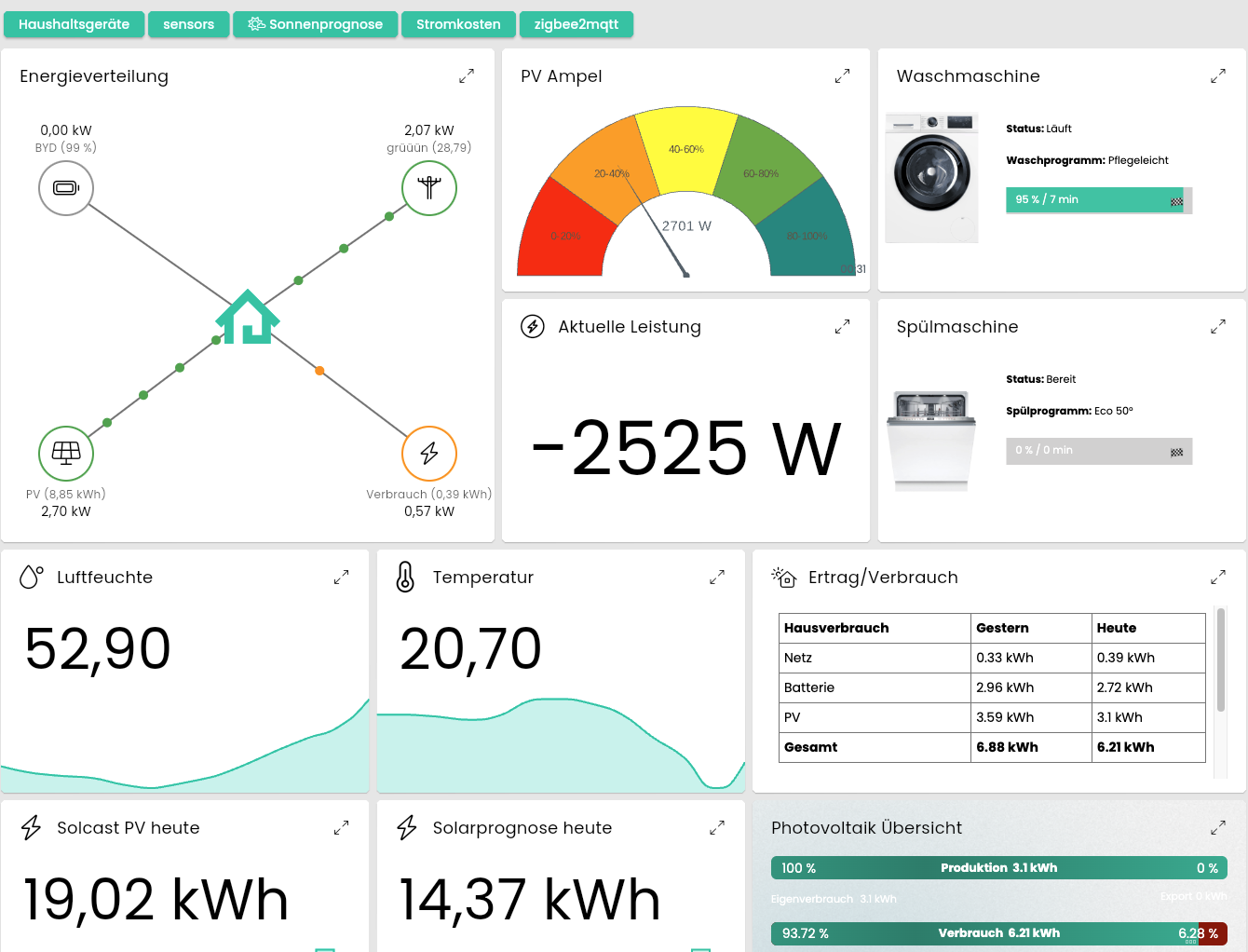Maximize the Ertrag/Verbrauch table card
Viewport: 1248px width, 952px height.
coord(1217,578)
